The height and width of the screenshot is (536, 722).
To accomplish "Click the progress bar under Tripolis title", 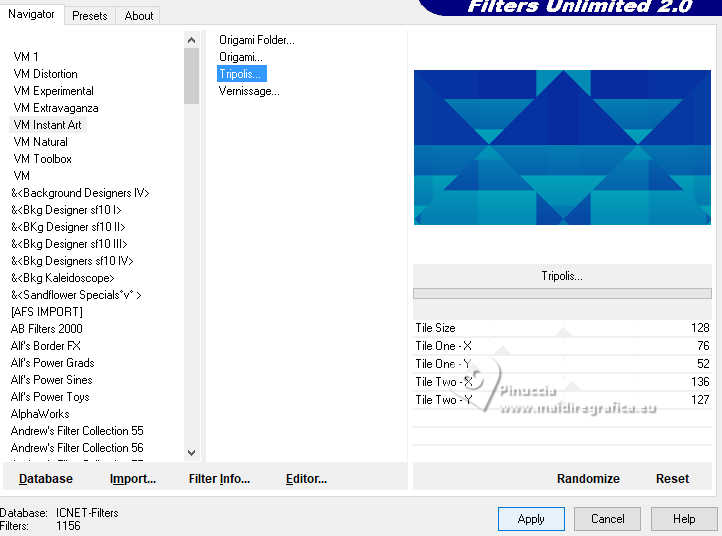I will point(562,293).
